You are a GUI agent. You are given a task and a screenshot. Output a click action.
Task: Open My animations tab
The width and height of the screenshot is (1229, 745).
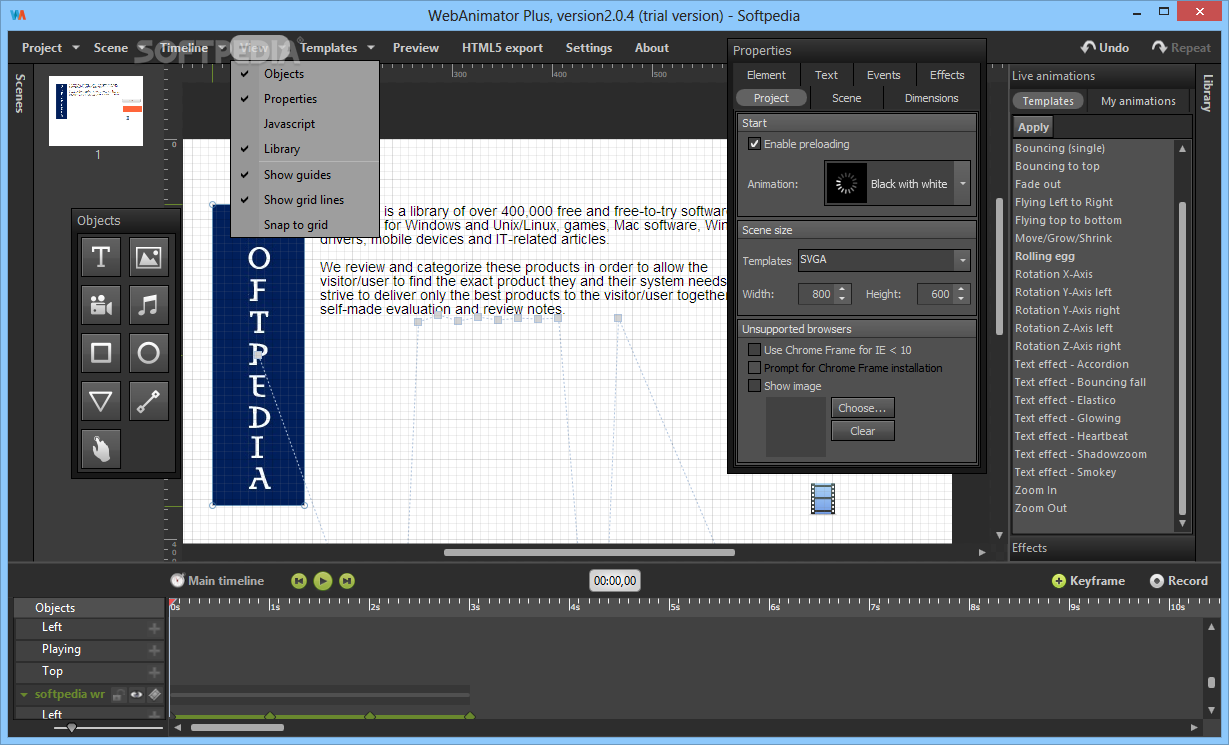pos(1138,101)
